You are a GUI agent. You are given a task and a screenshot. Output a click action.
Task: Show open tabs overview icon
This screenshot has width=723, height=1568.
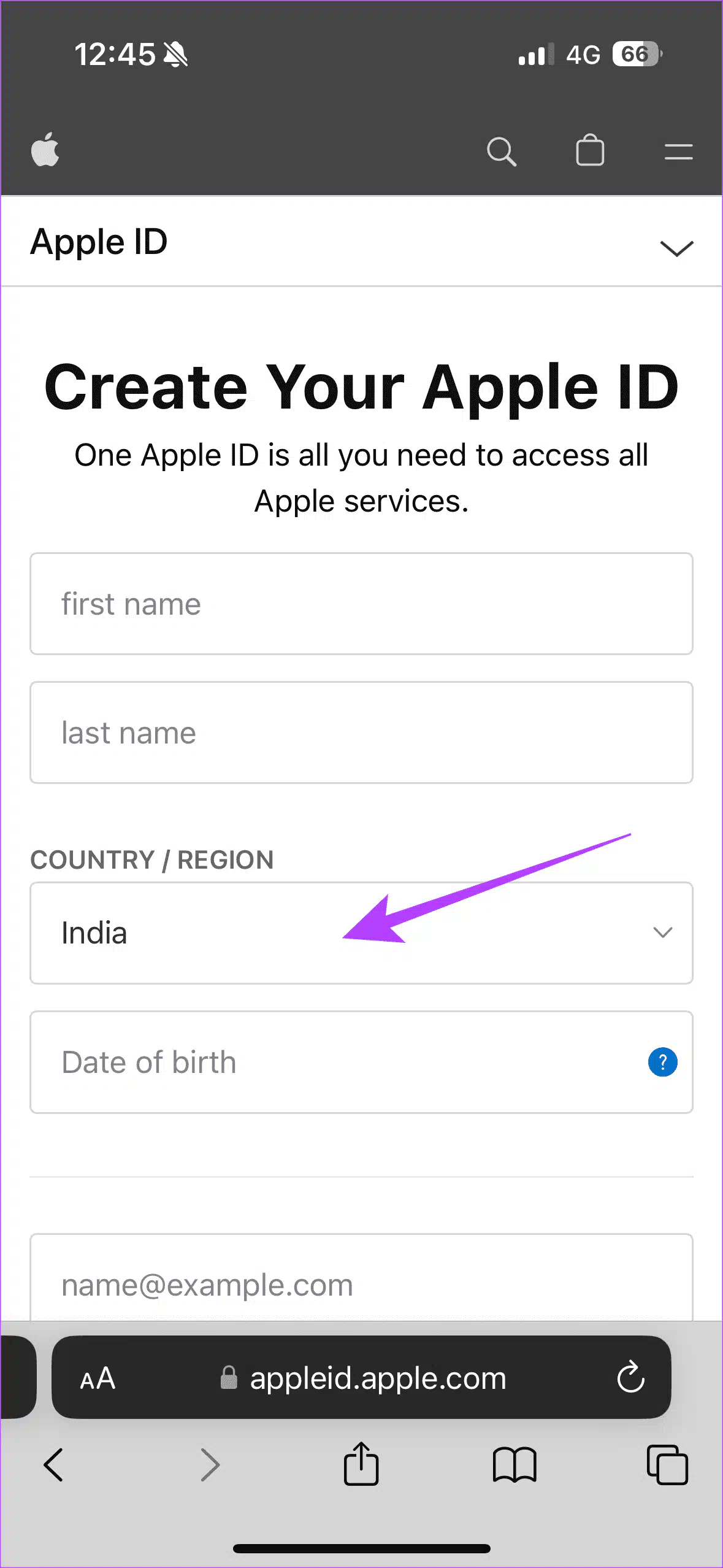(667, 1465)
